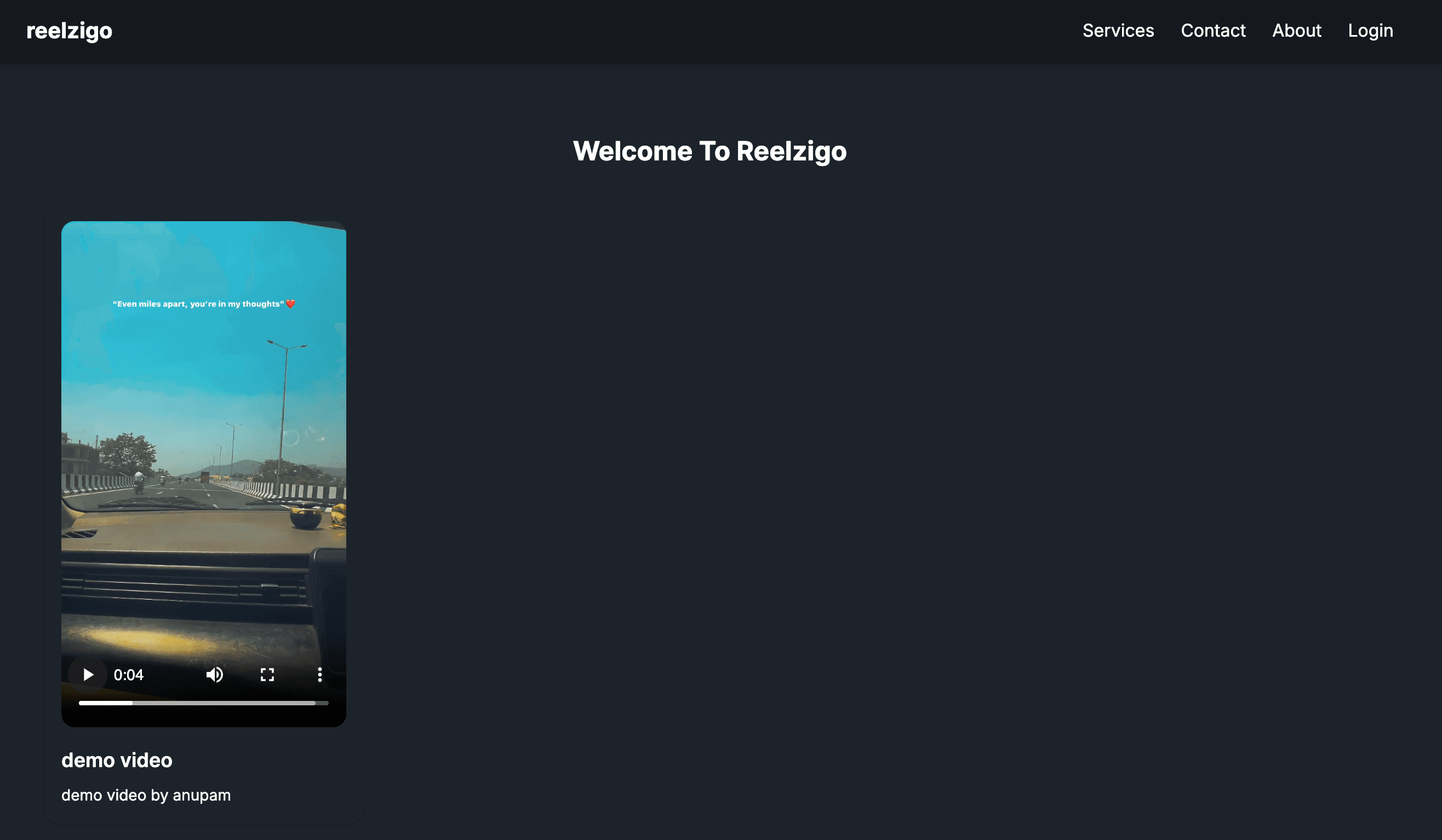The width and height of the screenshot is (1442, 840).
Task: Toggle fullscreen playback for the video
Action: [x=267, y=675]
